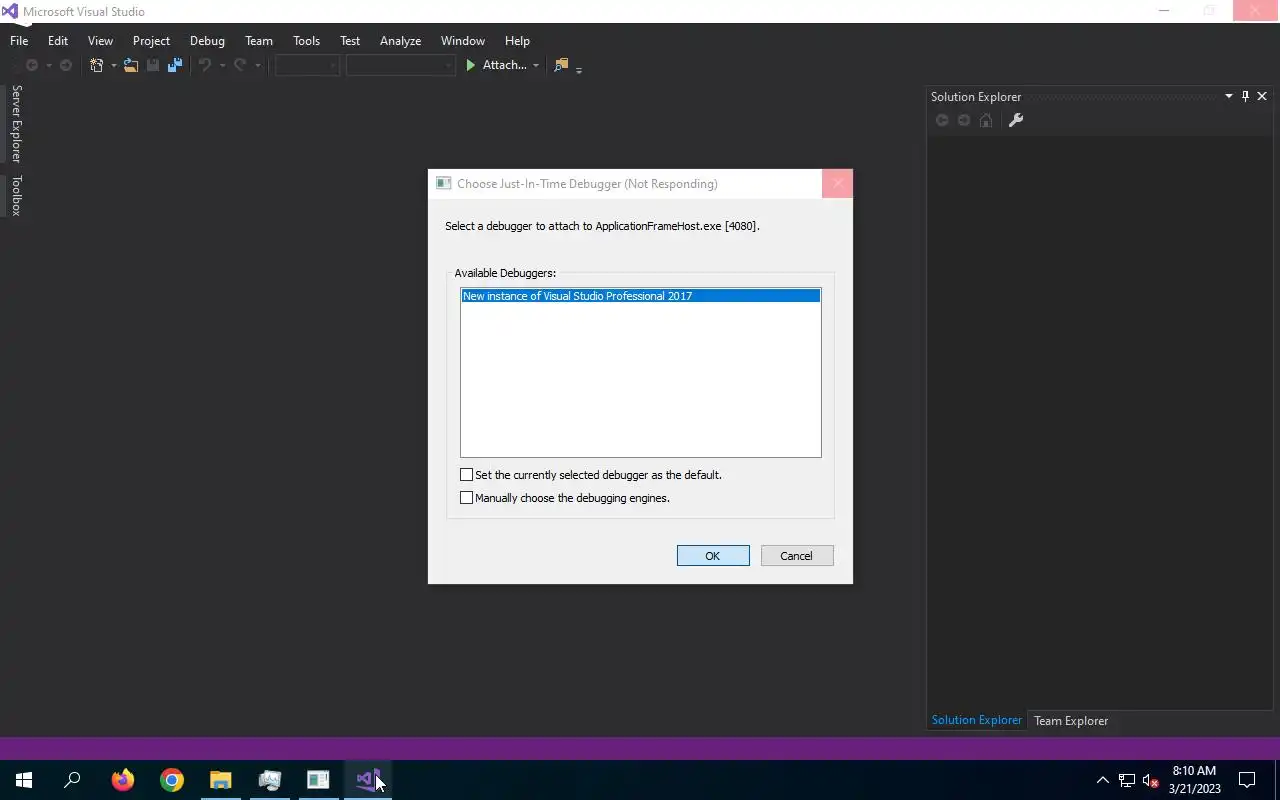The height and width of the screenshot is (800, 1280).
Task: Open the Solution Configurations combo box
Action: point(307,65)
